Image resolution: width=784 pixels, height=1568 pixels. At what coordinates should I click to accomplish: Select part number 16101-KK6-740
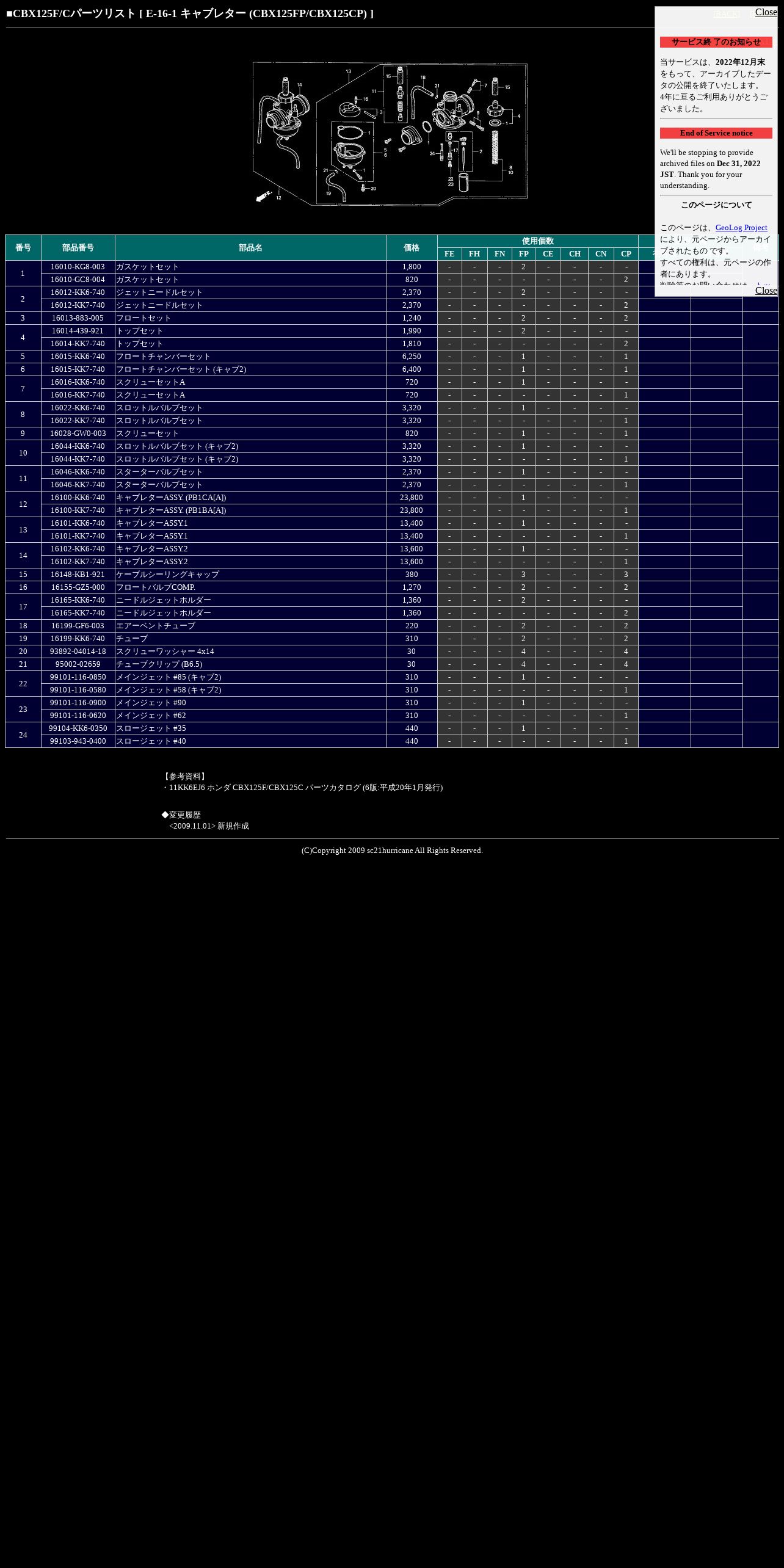point(78,523)
